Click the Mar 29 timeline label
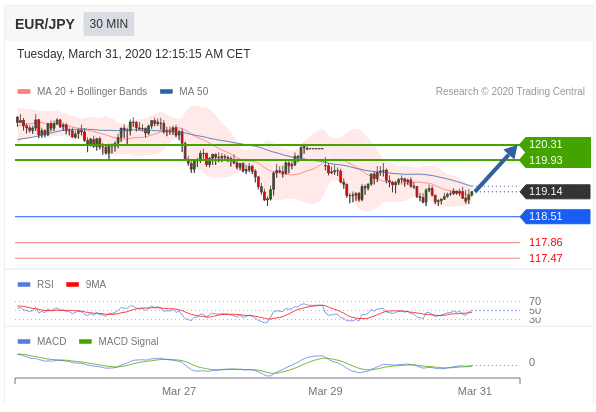Screen dimensions: 596x412 pos(325,391)
